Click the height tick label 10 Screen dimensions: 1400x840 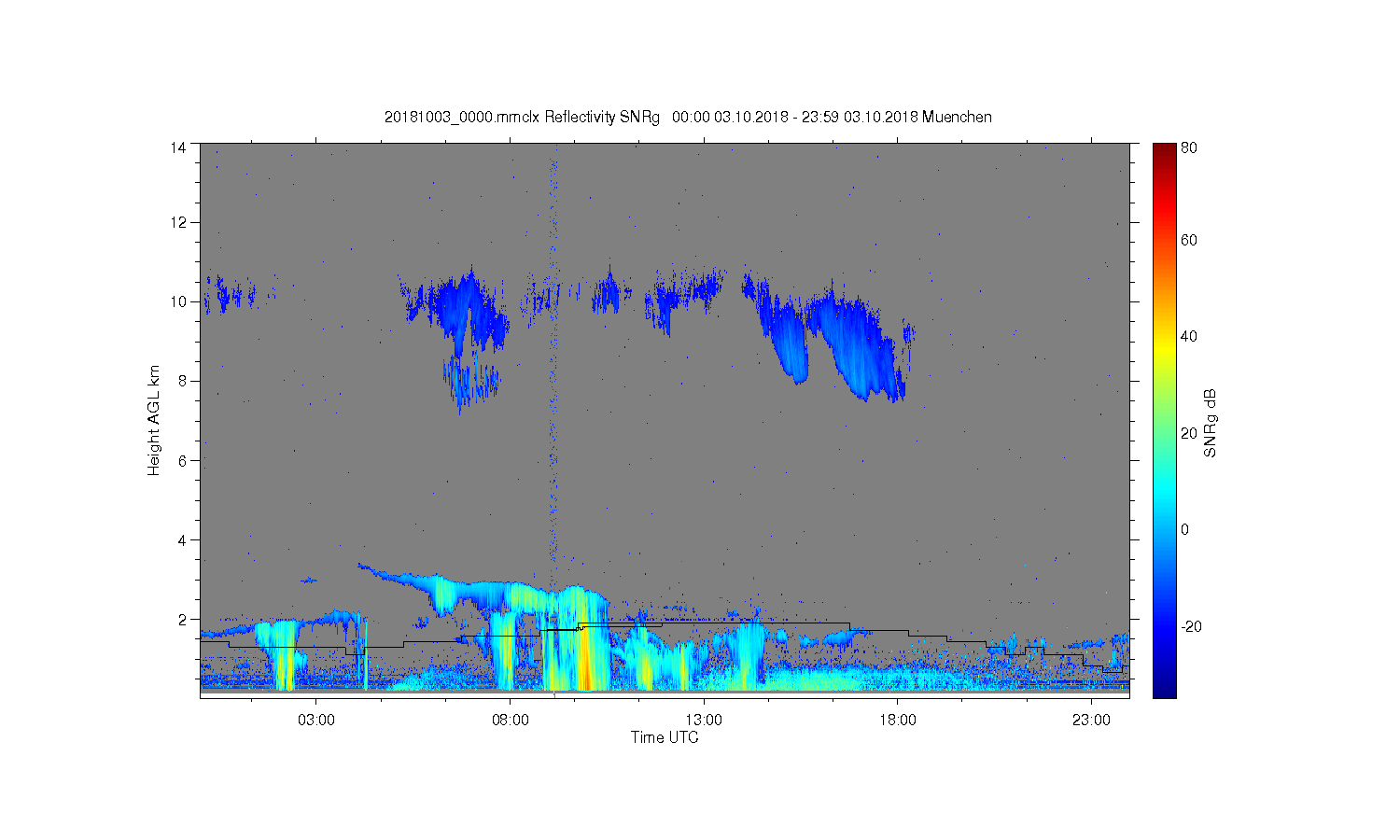(x=178, y=301)
